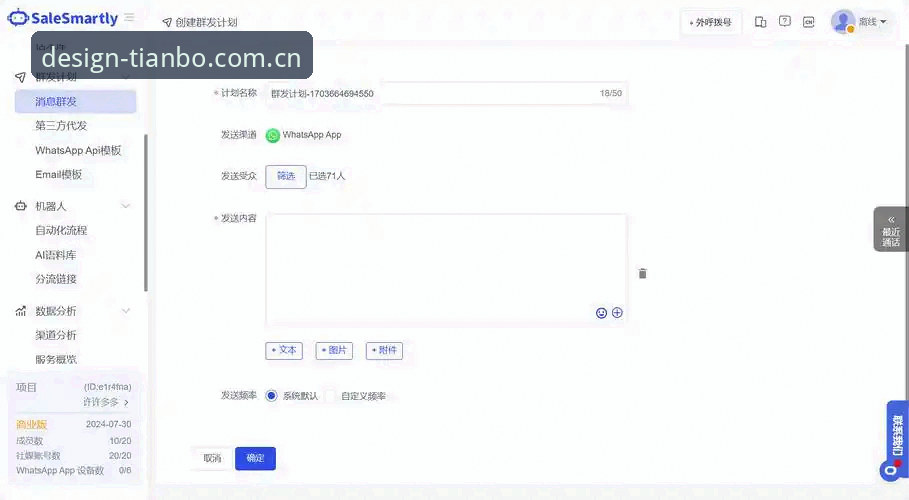The image size is (909, 500).
Task: Open 服务概览 in sidebar
Action: (x=56, y=360)
